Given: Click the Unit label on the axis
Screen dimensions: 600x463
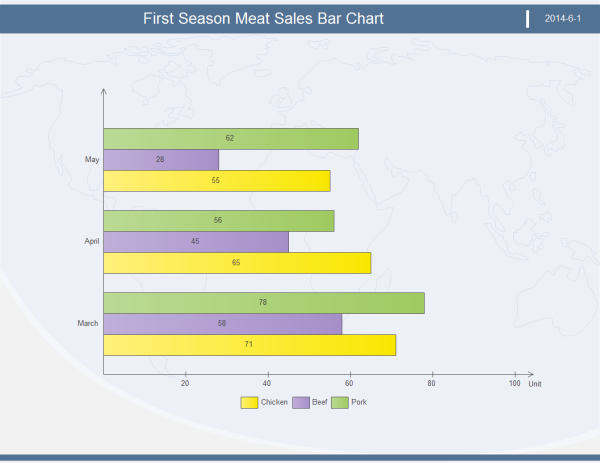Looking at the screenshot, I should 535,384.
